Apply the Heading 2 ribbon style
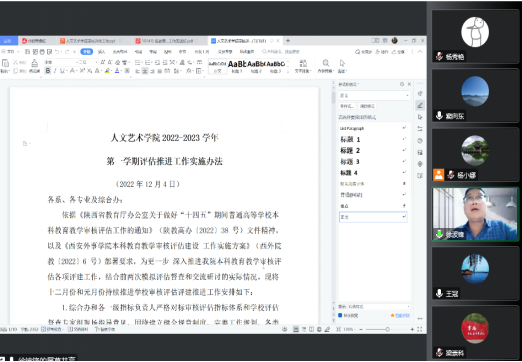522x362 pixels. pyautogui.click(x=256, y=66)
